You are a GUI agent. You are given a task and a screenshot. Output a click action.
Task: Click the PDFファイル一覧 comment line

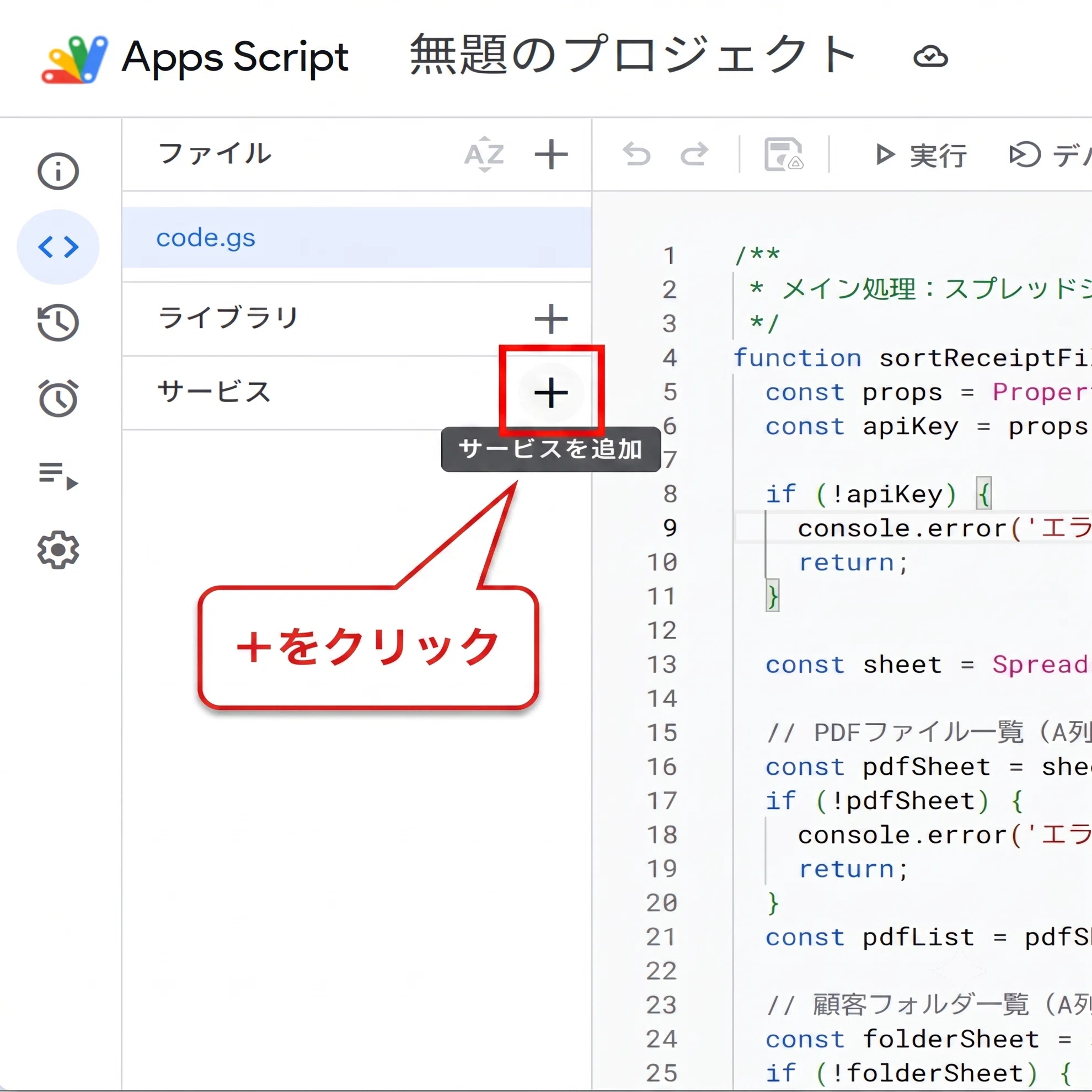930,733
